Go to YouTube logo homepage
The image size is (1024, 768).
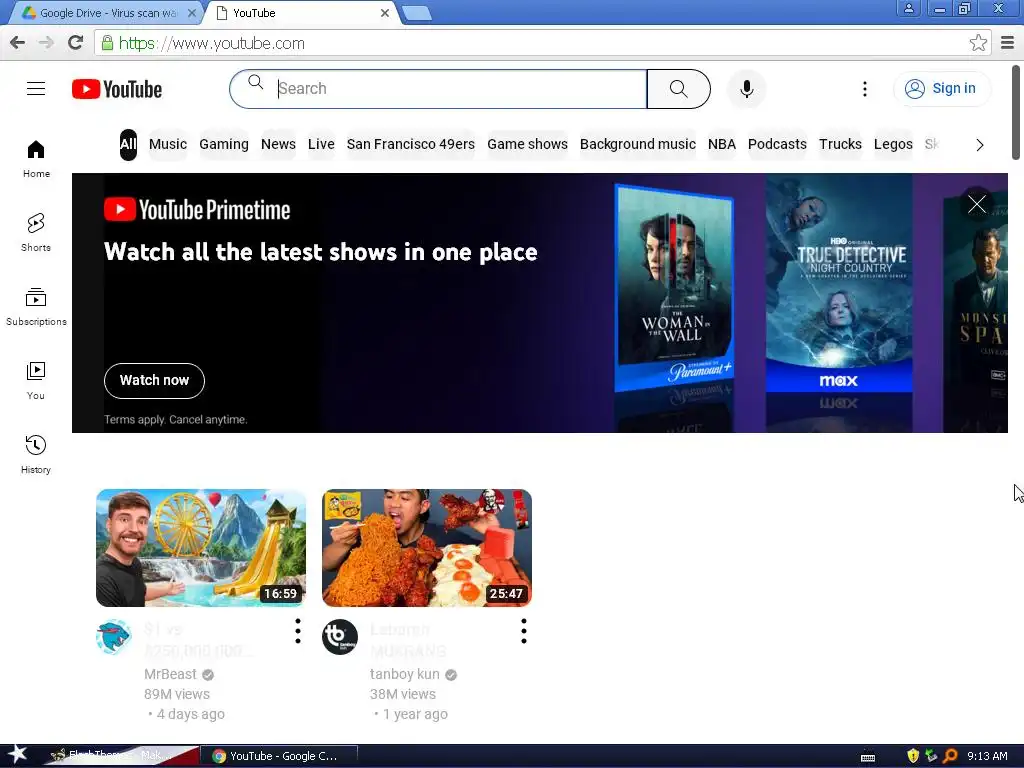click(117, 89)
